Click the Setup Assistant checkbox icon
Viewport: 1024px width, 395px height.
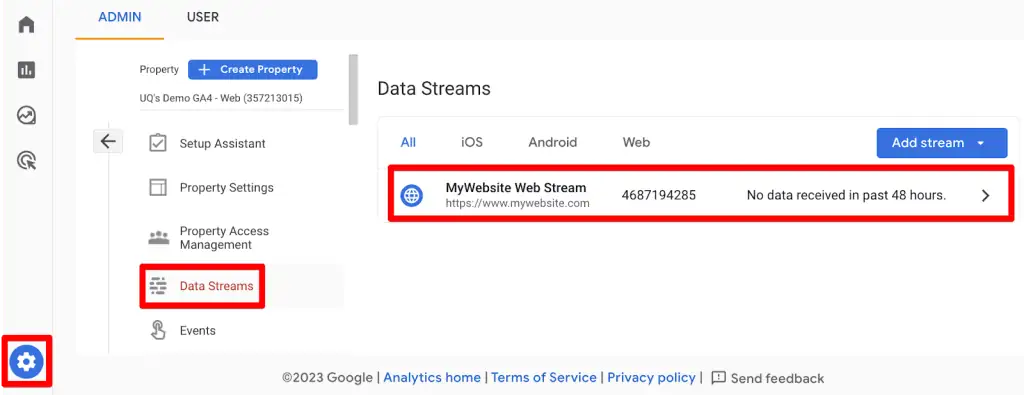(x=158, y=143)
